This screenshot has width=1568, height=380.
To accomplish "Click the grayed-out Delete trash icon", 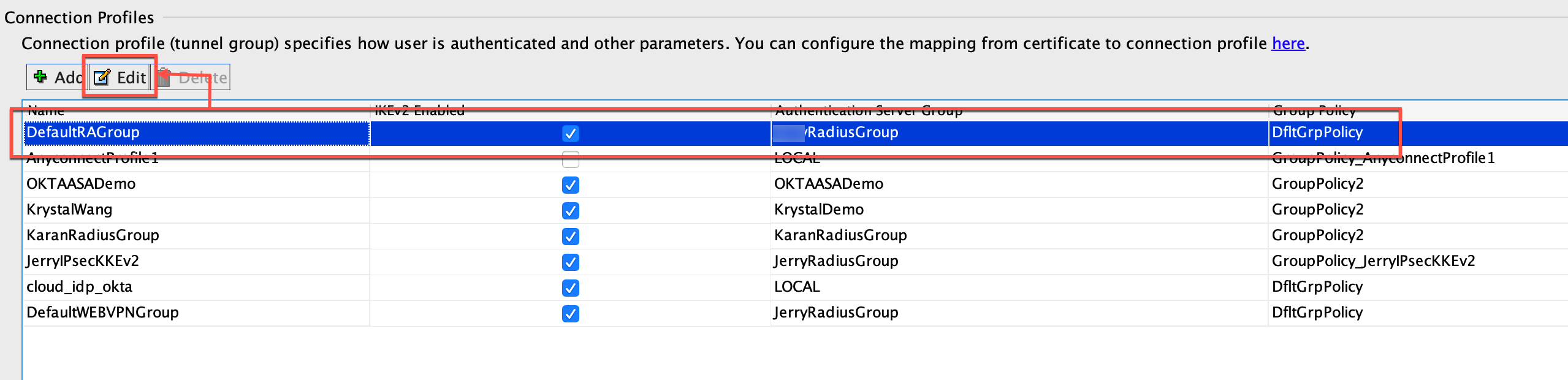I will coord(164,78).
